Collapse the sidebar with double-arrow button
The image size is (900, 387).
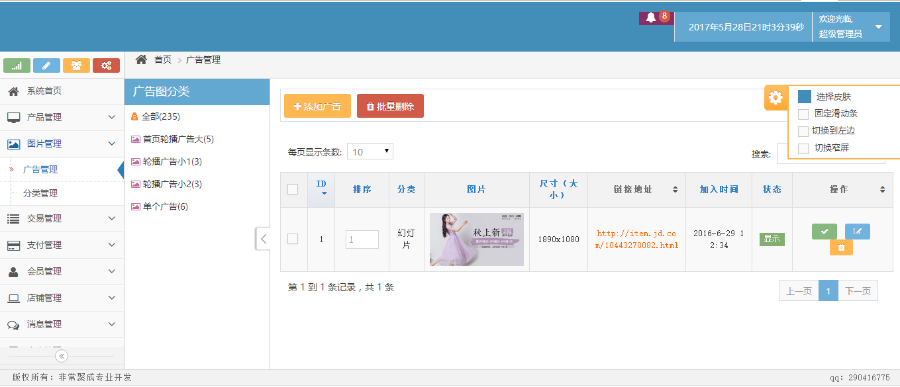pyautogui.click(x=62, y=357)
